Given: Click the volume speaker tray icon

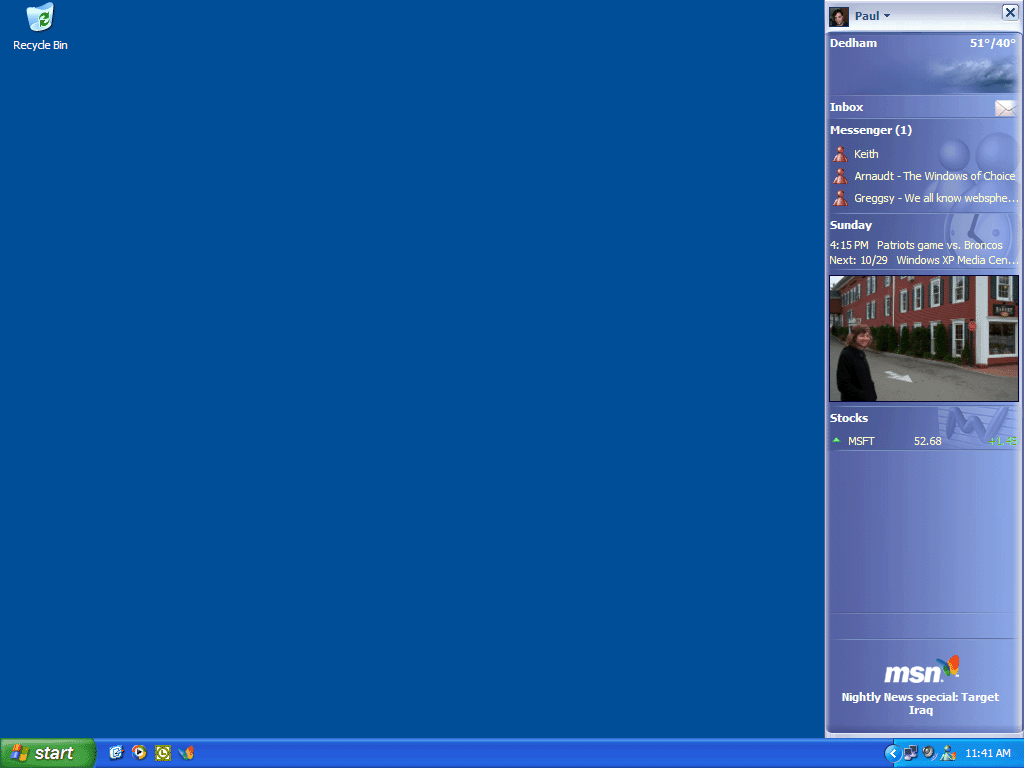Looking at the screenshot, I should tap(929, 753).
